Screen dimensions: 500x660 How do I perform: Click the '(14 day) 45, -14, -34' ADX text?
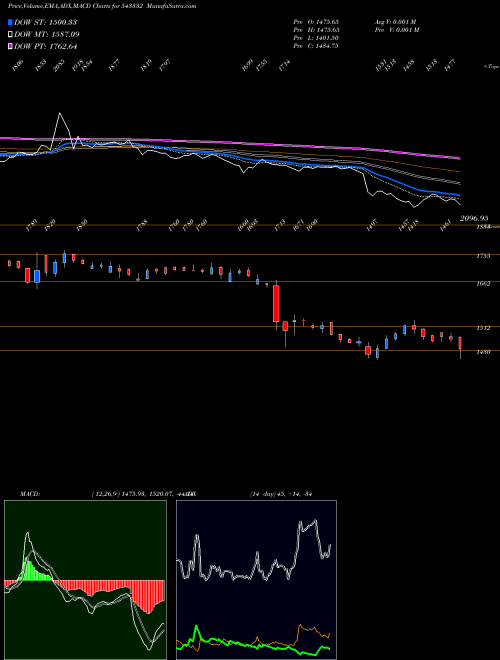tap(283, 494)
